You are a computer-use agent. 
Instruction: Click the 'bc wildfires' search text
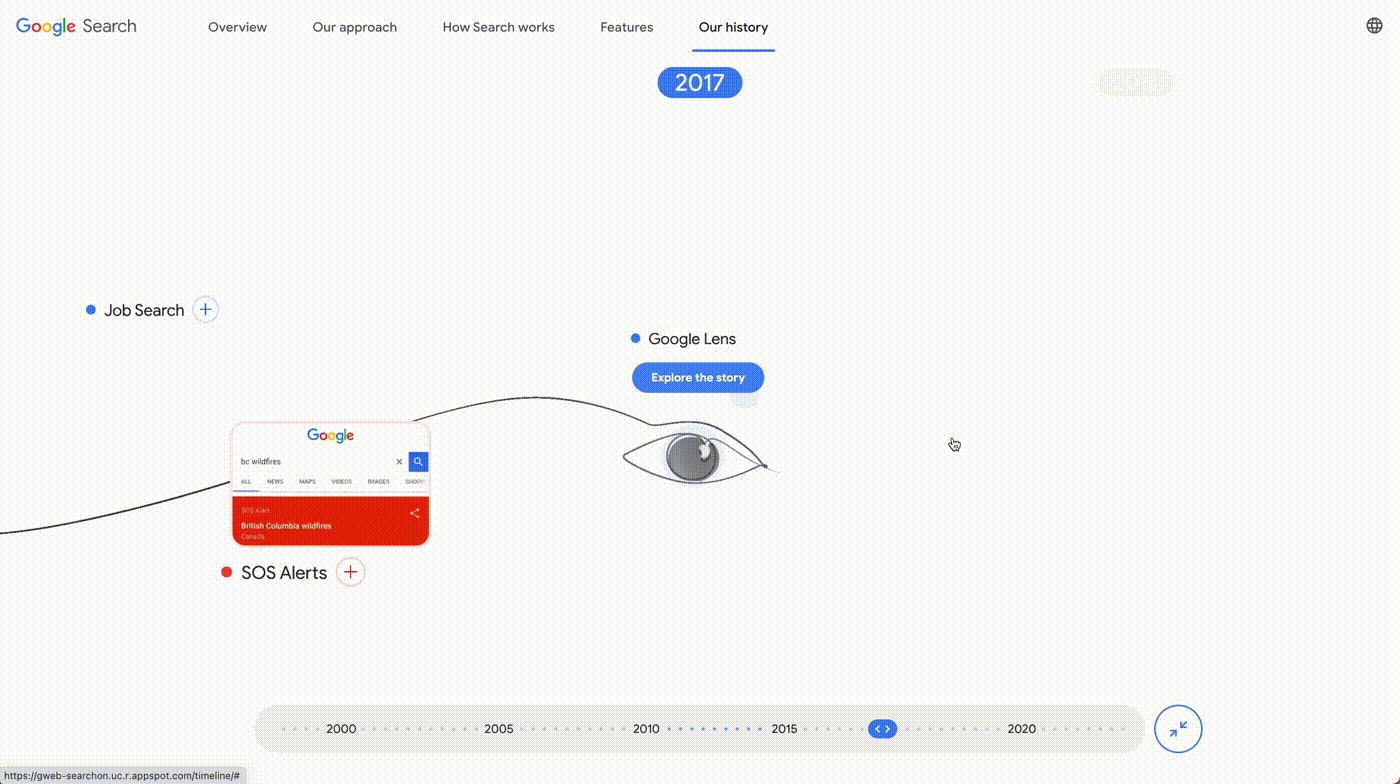coord(261,462)
